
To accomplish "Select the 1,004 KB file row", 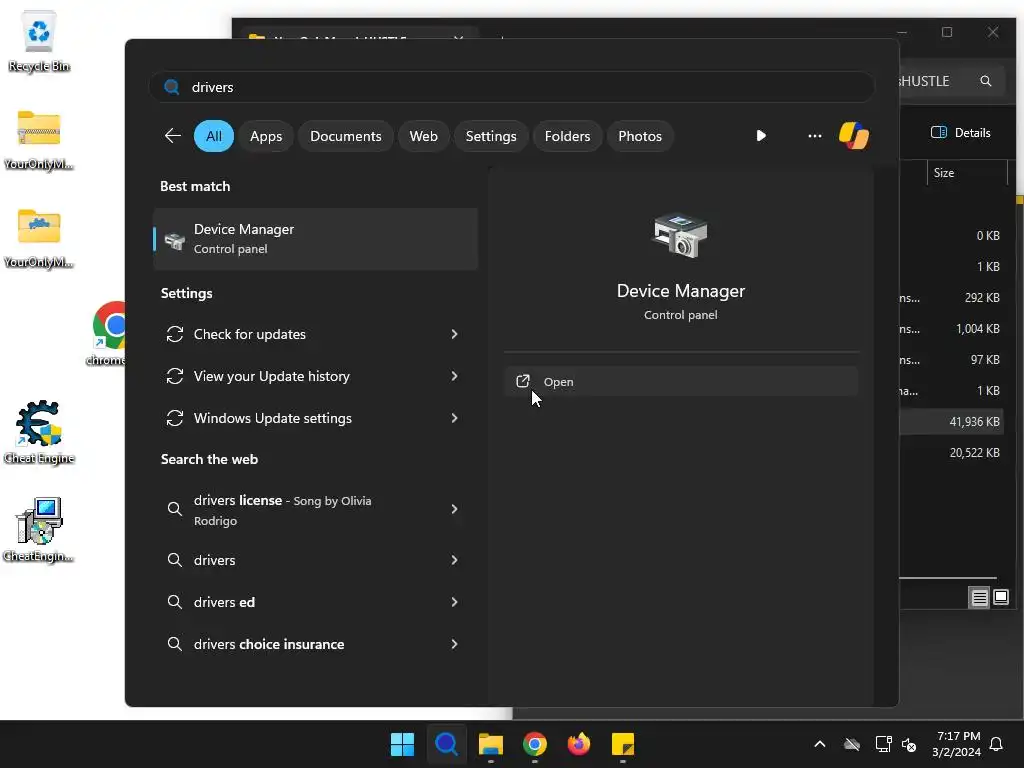I will 954,328.
